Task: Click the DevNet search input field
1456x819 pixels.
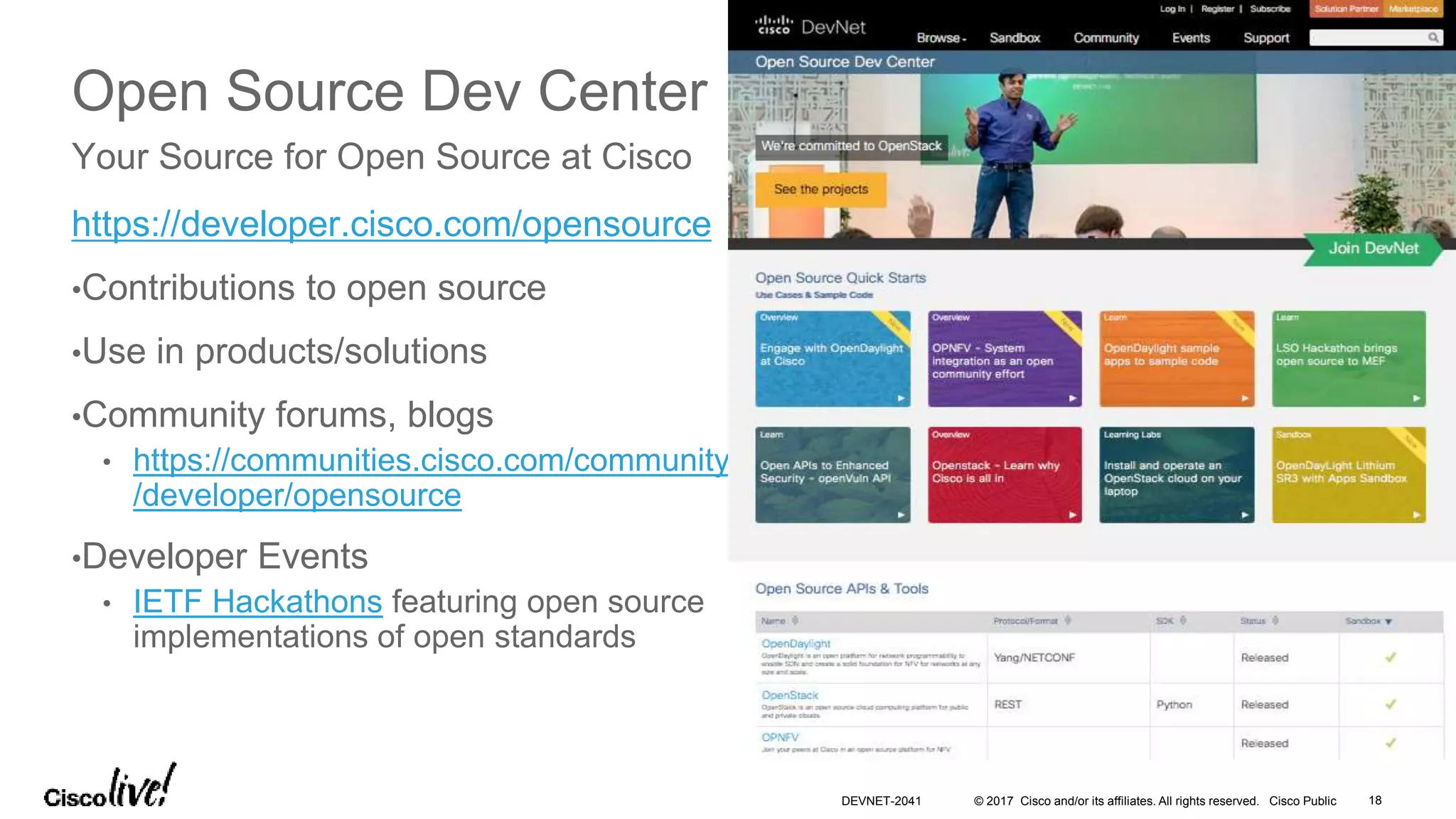Action: click(1366, 38)
